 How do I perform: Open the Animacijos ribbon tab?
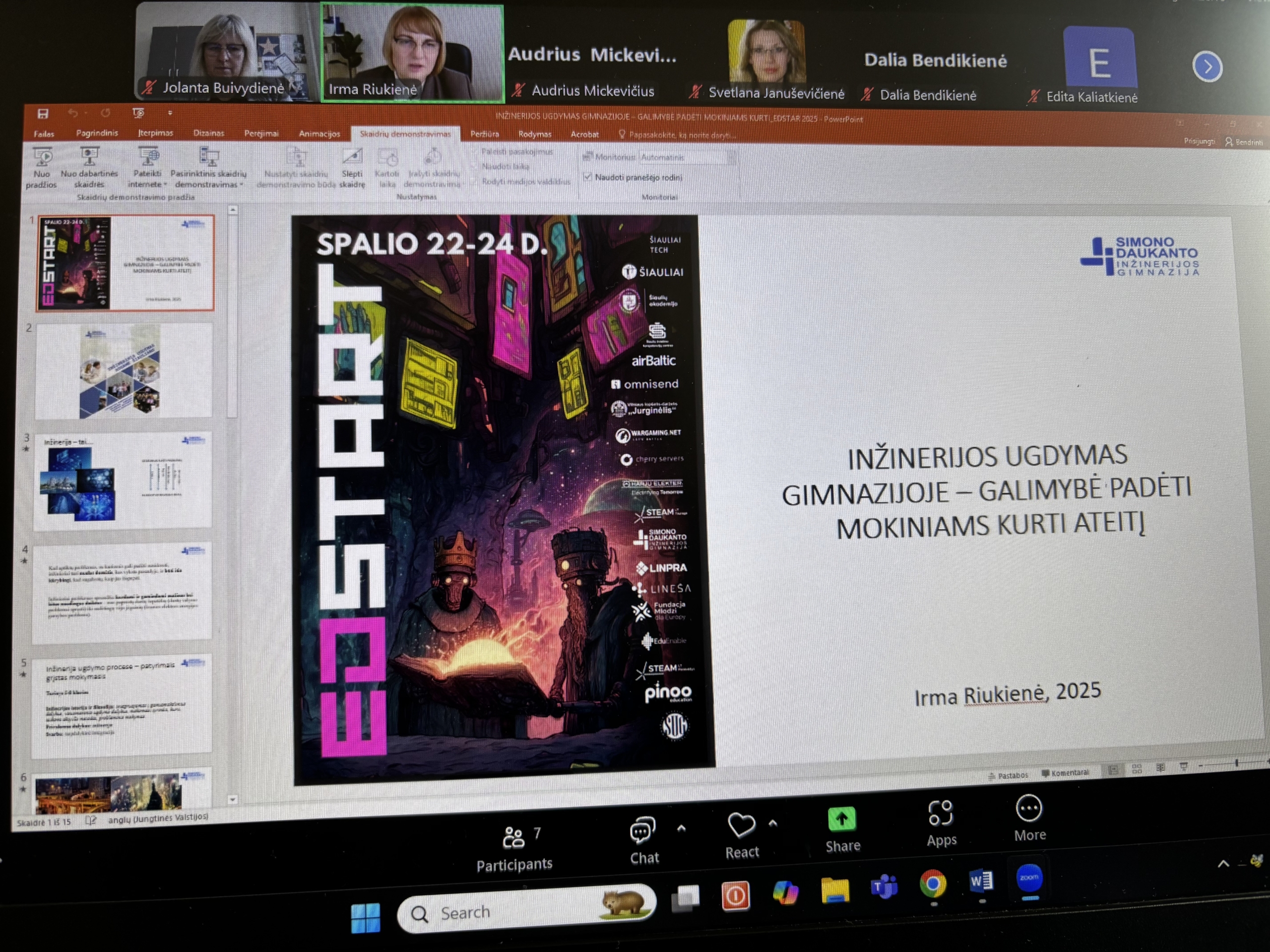point(319,134)
